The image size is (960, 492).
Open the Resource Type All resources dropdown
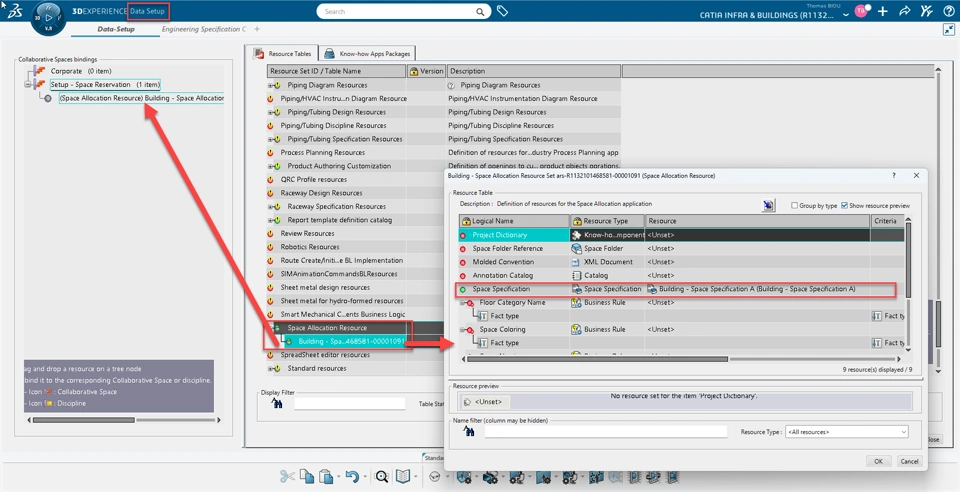[x=847, y=432]
